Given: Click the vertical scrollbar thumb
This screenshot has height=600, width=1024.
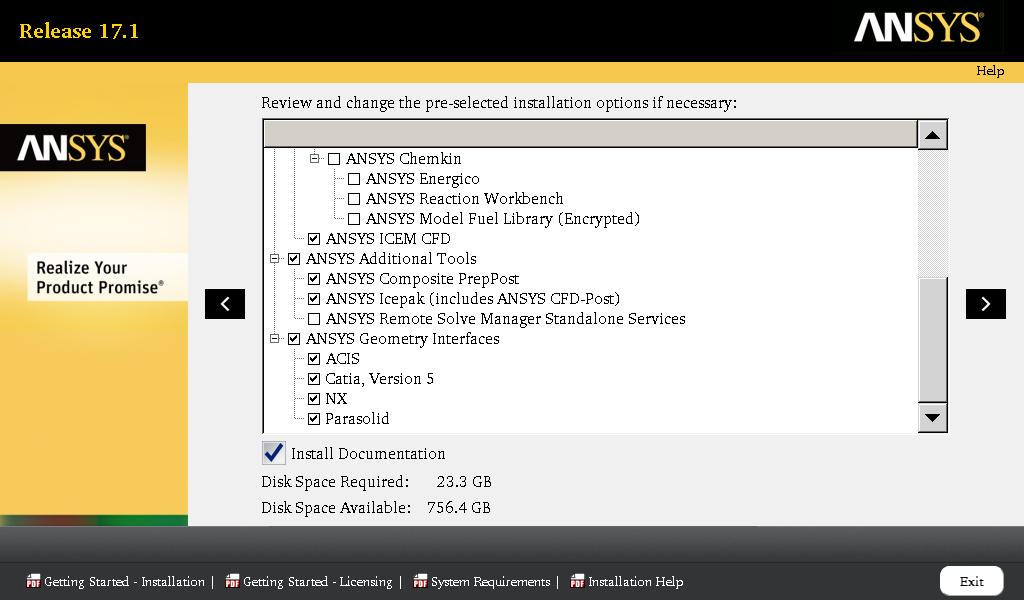Looking at the screenshot, I should [x=933, y=339].
